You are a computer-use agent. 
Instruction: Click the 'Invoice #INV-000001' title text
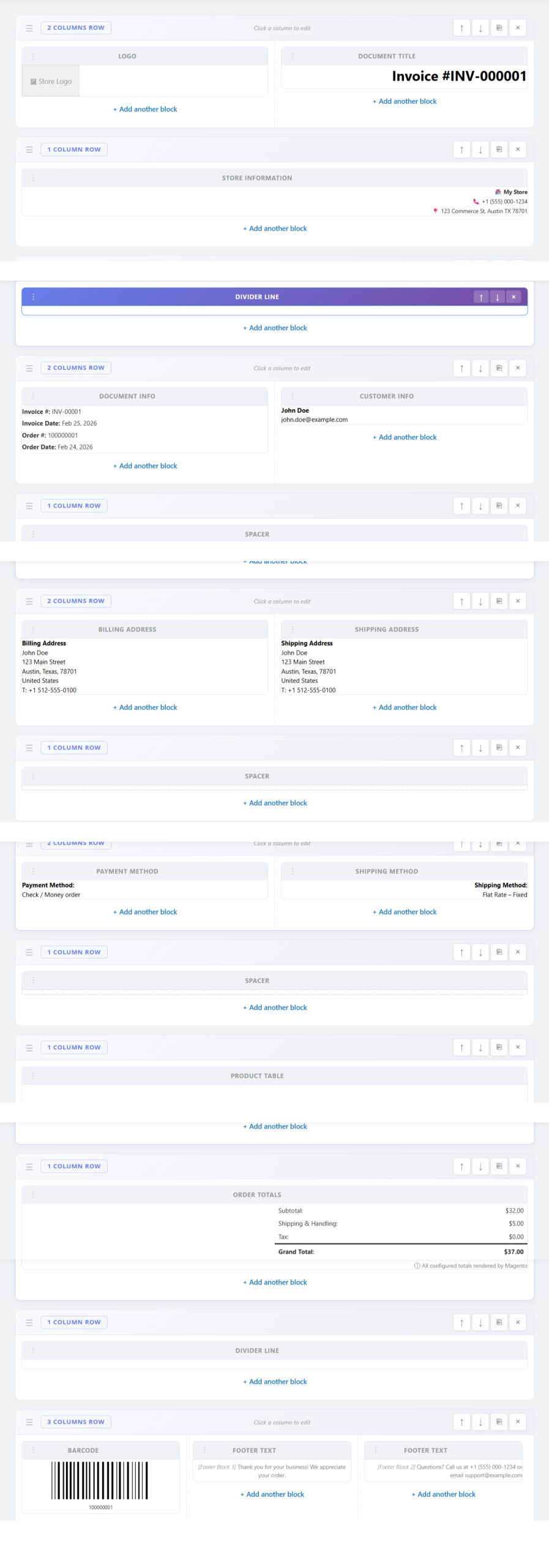pos(459,76)
